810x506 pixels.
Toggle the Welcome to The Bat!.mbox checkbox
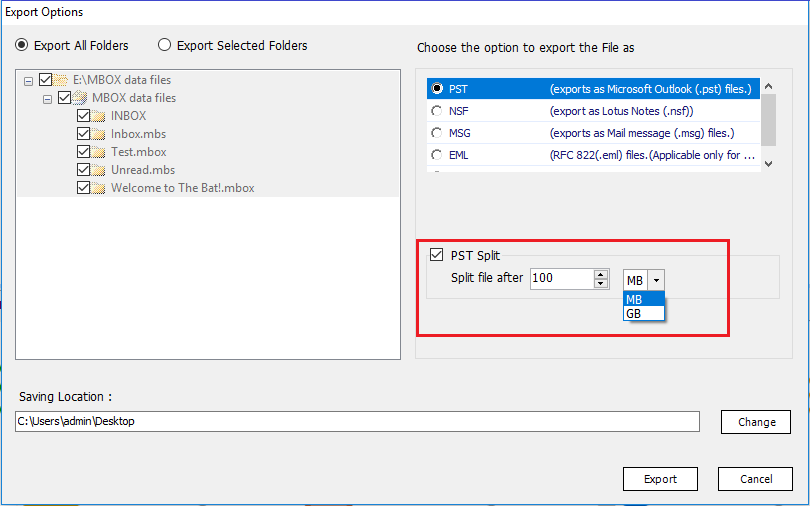click(x=83, y=187)
